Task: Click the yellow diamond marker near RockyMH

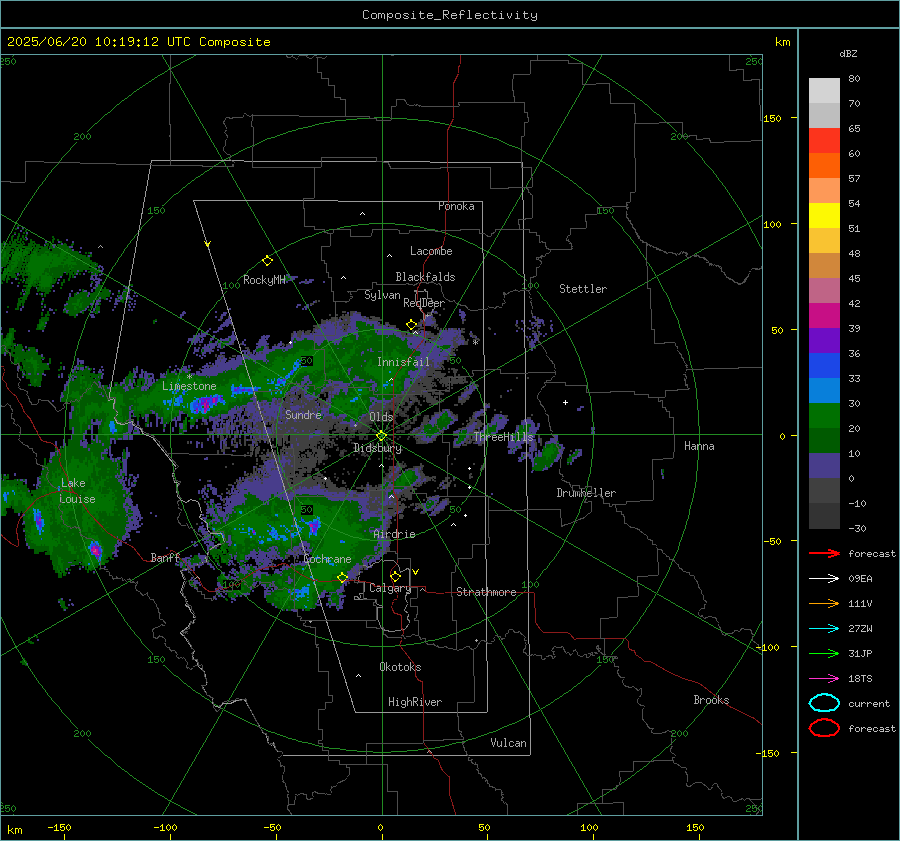Action: [267, 261]
